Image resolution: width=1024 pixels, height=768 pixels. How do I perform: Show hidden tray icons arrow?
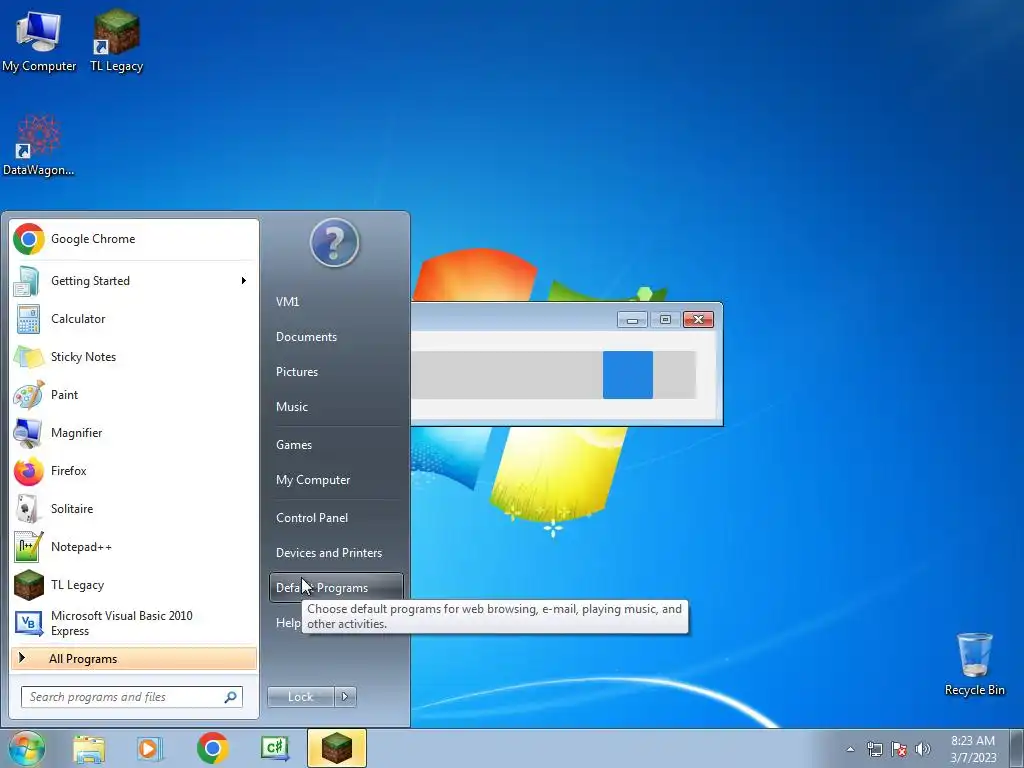pyautogui.click(x=850, y=749)
